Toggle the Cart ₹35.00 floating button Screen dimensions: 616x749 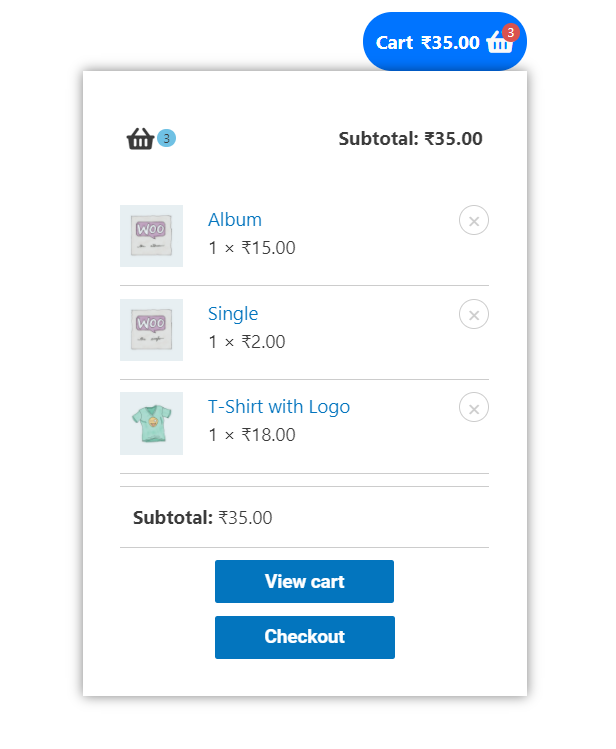point(428,43)
